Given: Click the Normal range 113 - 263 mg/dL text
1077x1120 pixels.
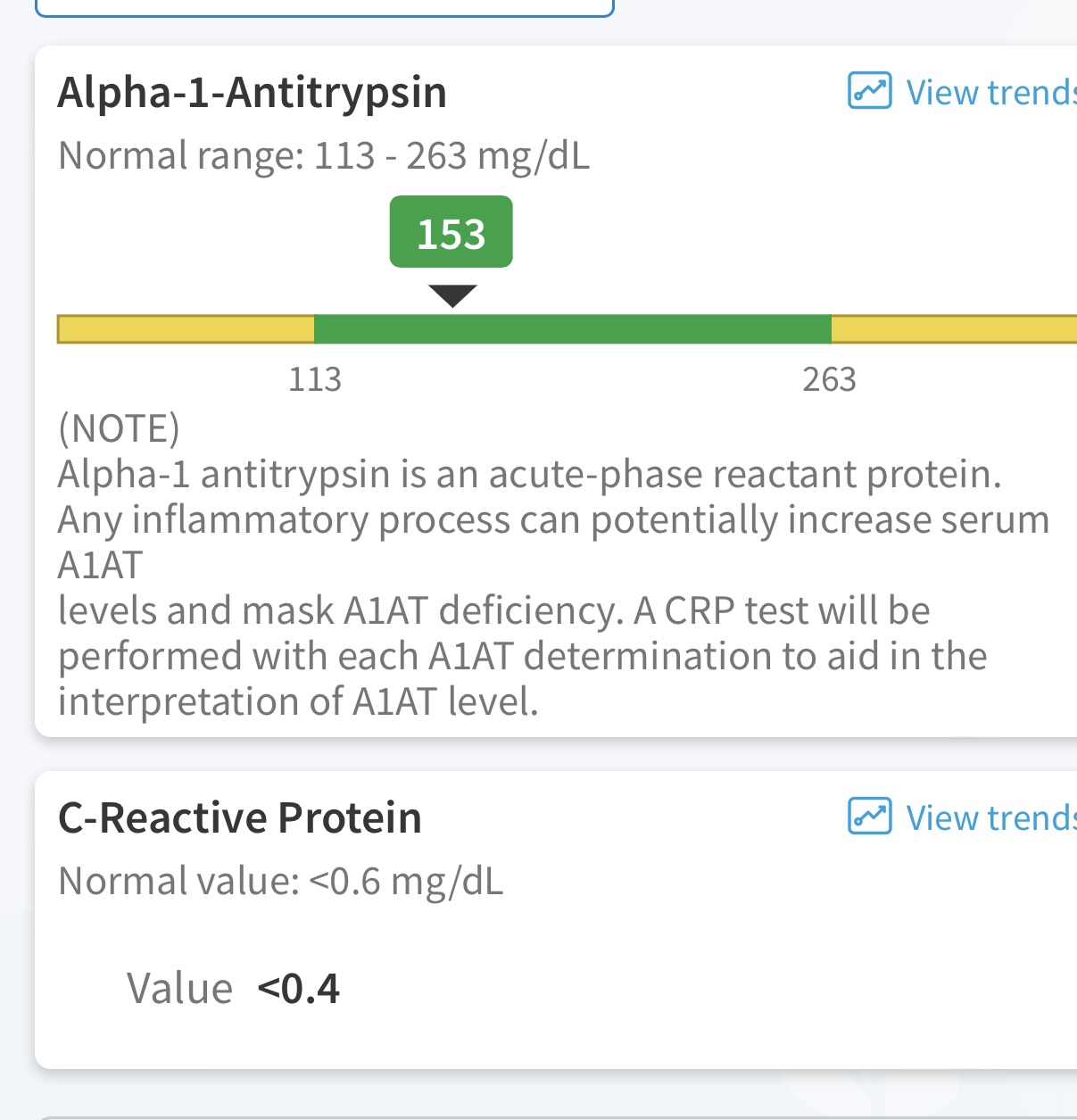Looking at the screenshot, I should 324,156.
